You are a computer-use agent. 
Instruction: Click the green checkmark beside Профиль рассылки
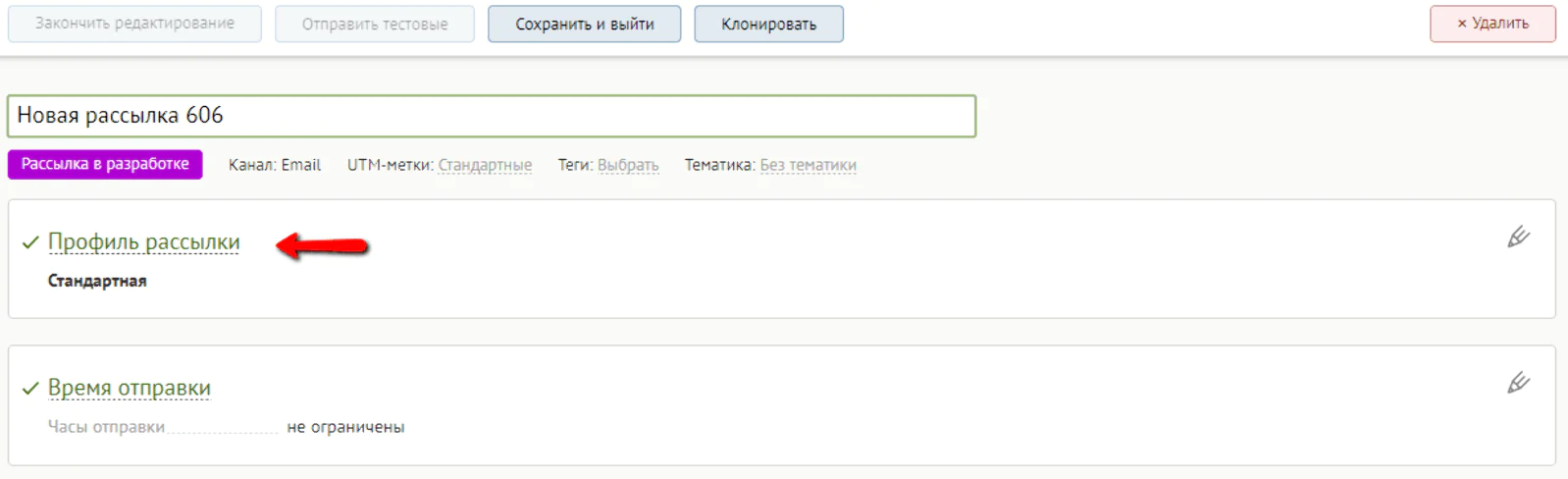[30, 242]
